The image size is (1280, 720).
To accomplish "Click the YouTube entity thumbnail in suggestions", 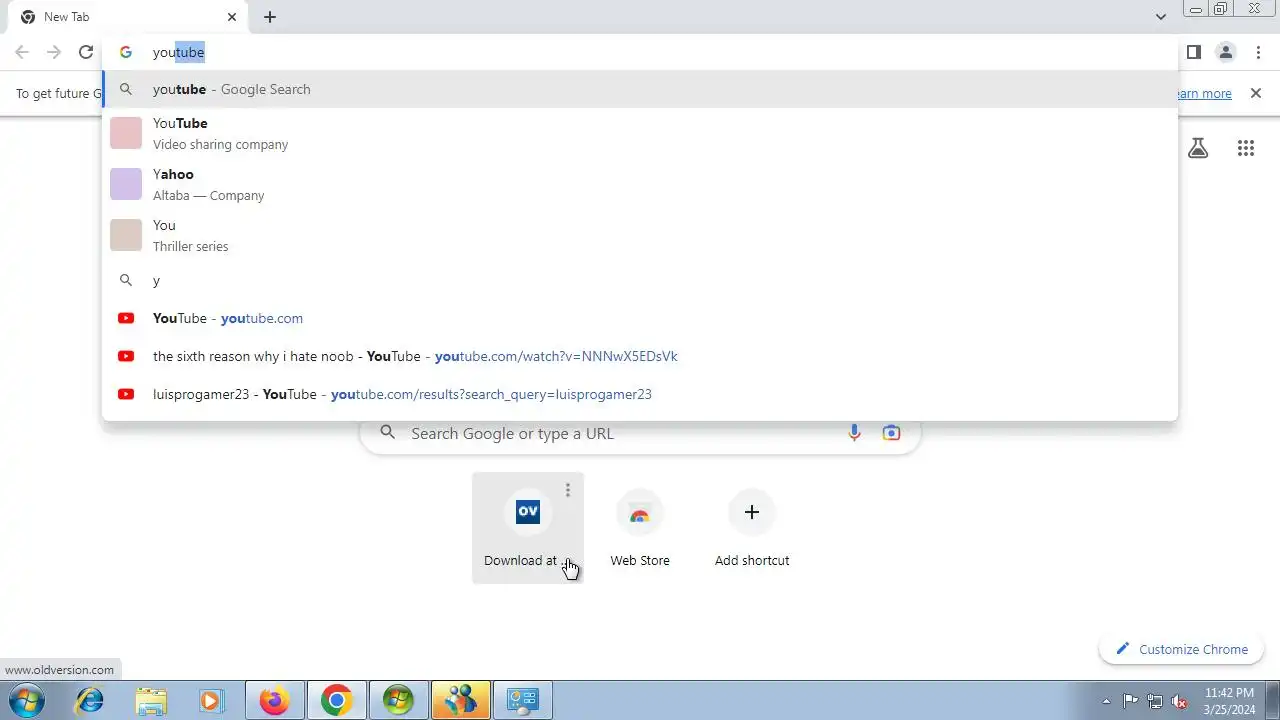I will pyautogui.click(x=126, y=133).
